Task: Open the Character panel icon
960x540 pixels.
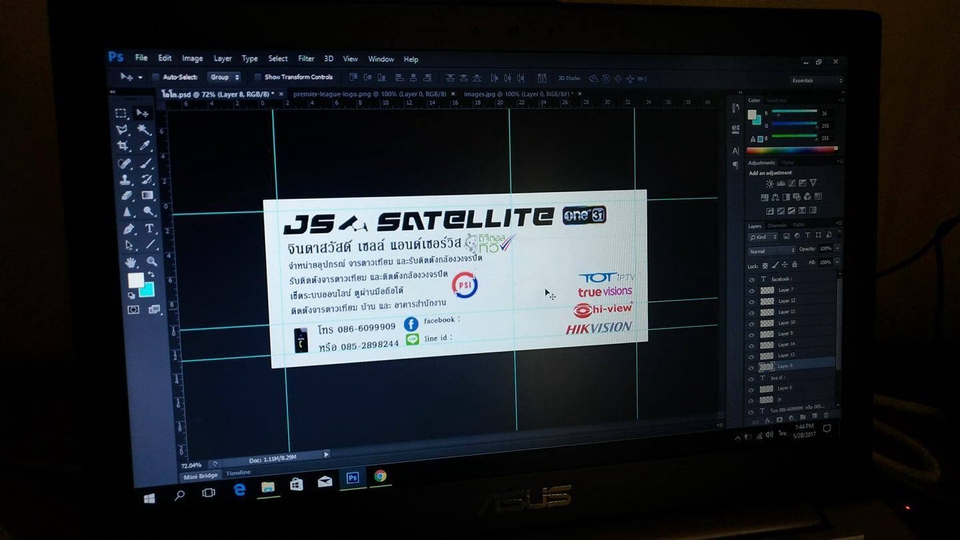Action: 735,151
